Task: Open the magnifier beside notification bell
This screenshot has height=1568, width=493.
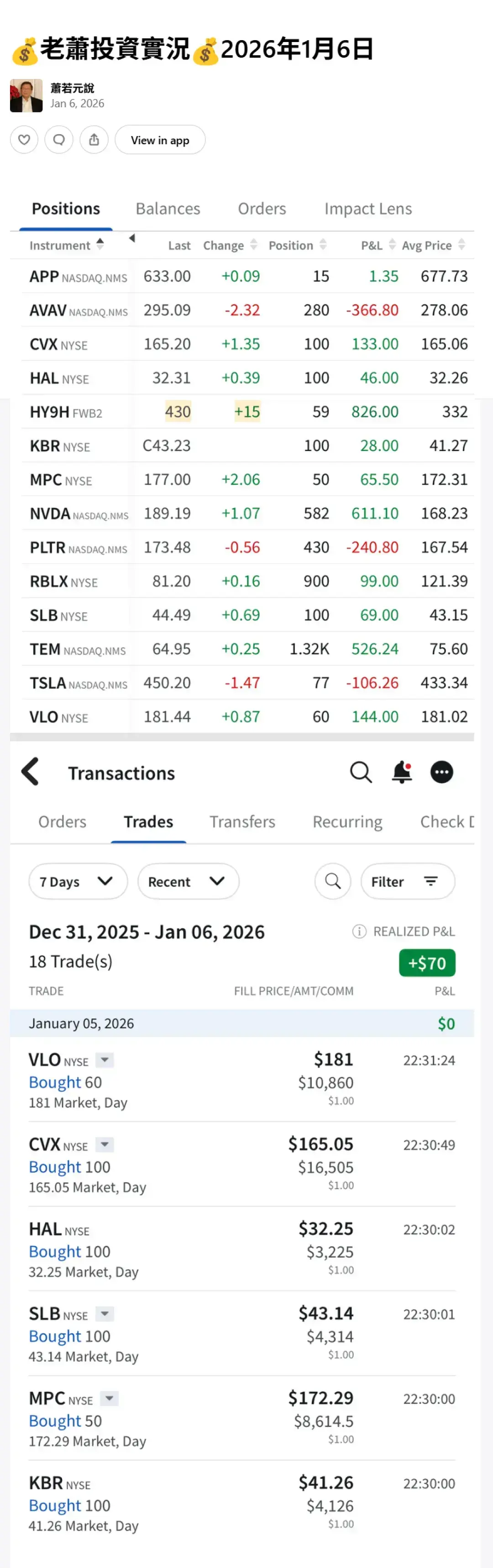Action: point(360,772)
